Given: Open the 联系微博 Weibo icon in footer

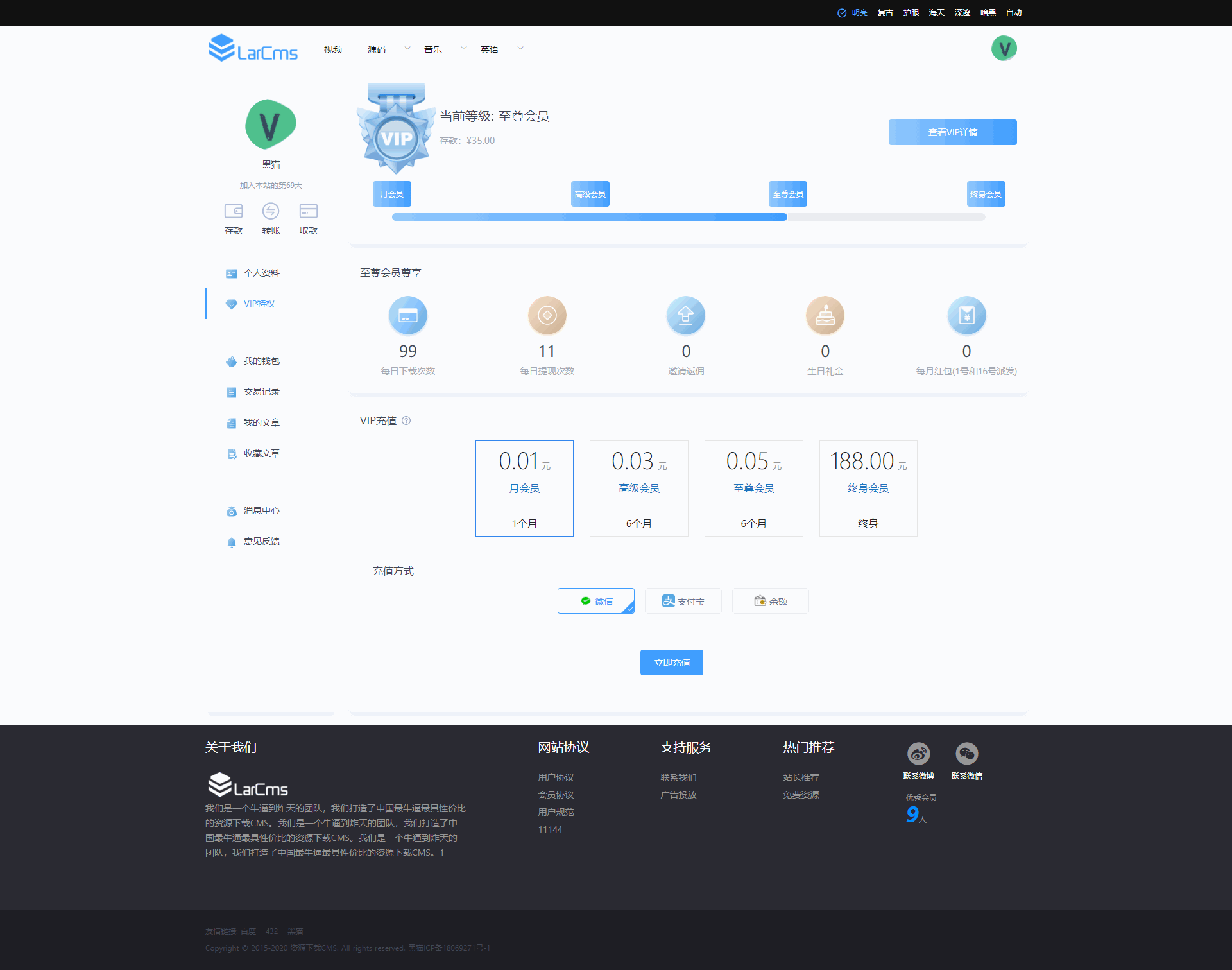Looking at the screenshot, I should point(918,754).
